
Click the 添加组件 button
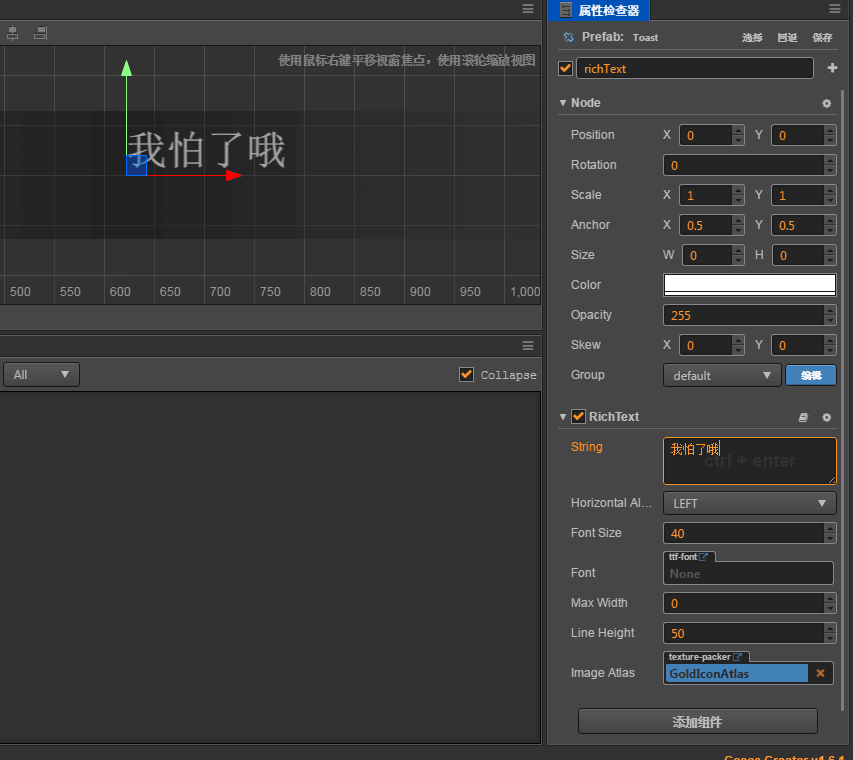[697, 721]
